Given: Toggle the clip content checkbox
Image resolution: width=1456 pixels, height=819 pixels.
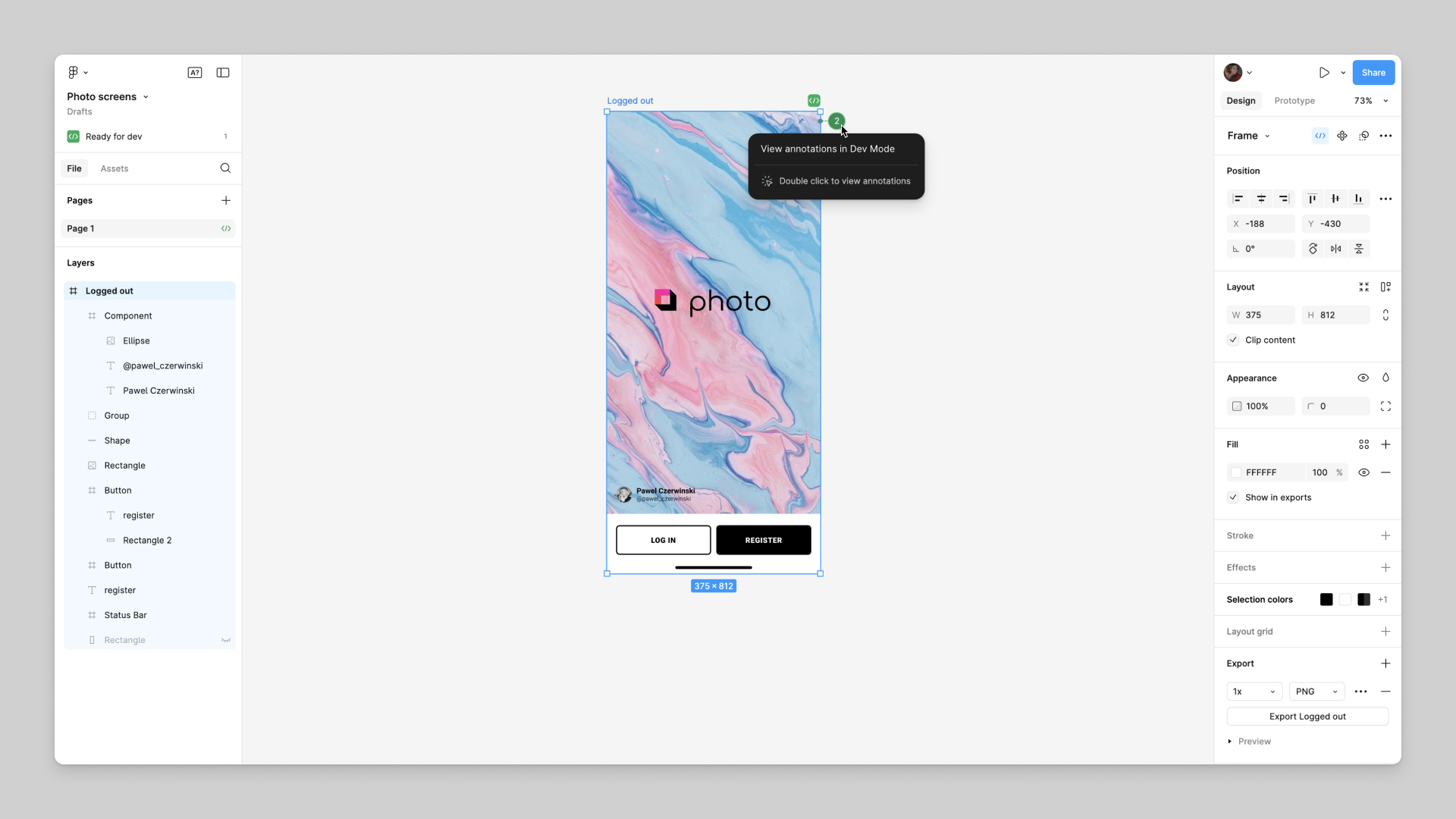Looking at the screenshot, I should pyautogui.click(x=1234, y=340).
